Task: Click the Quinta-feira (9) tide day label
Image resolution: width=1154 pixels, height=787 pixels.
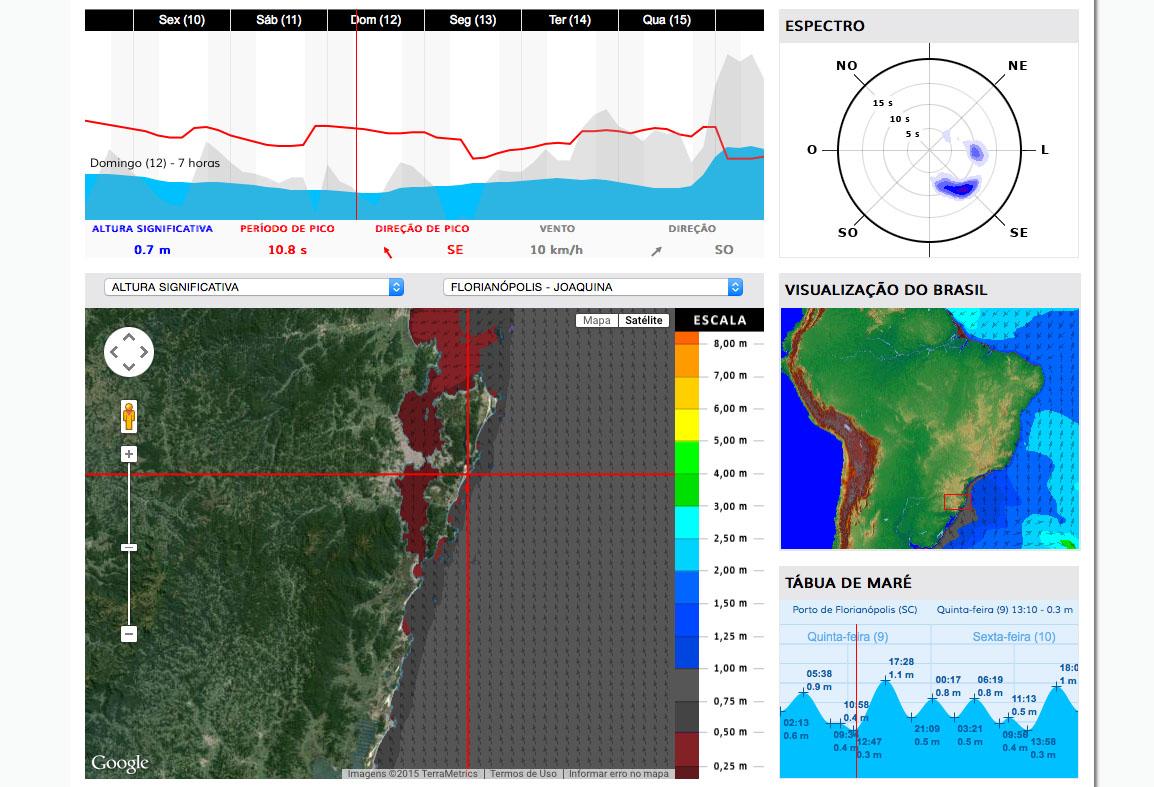Action: point(848,637)
